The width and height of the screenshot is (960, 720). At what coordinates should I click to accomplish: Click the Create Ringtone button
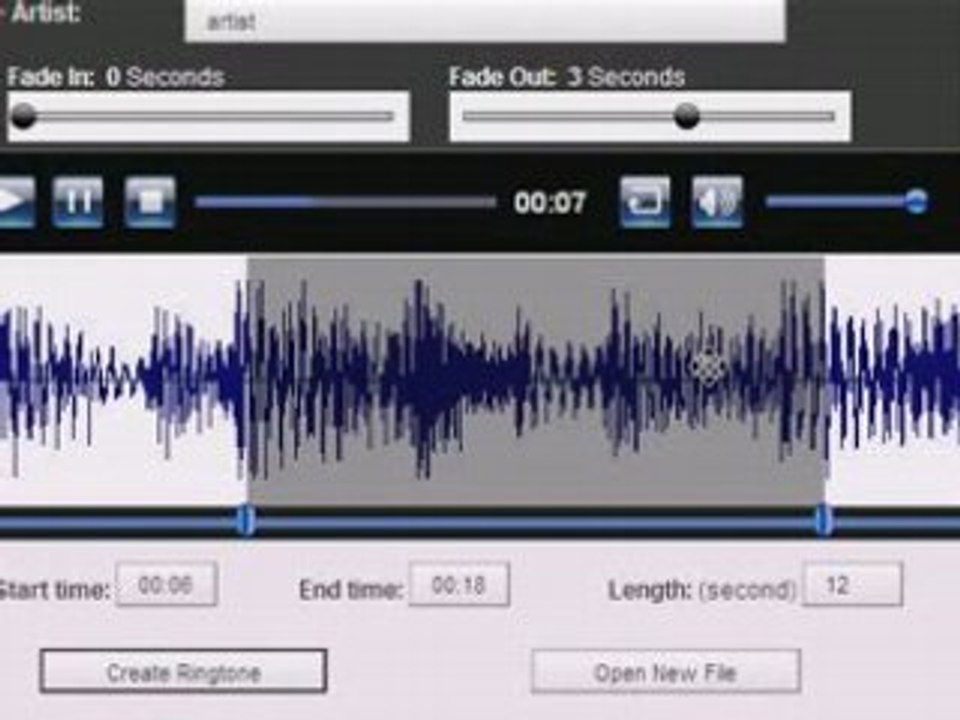click(184, 672)
